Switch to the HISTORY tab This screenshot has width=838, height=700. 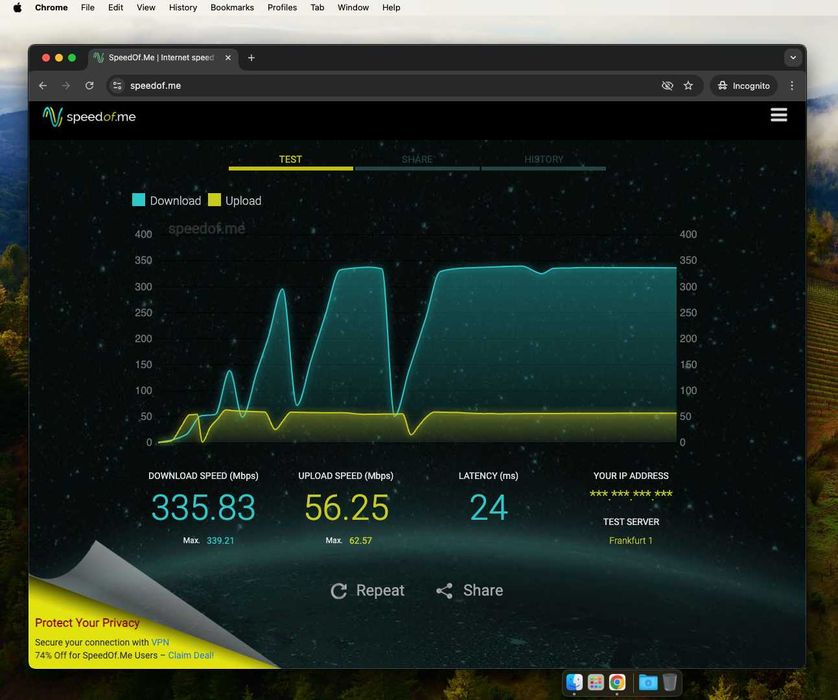[x=544, y=160]
